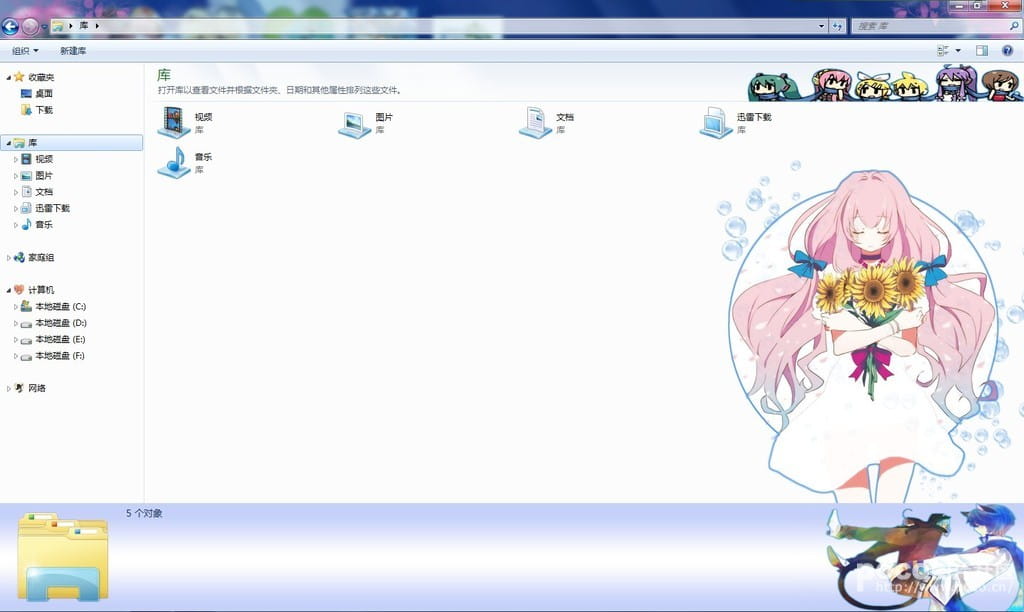Open the address bar previous locations dropdown

(x=821, y=26)
